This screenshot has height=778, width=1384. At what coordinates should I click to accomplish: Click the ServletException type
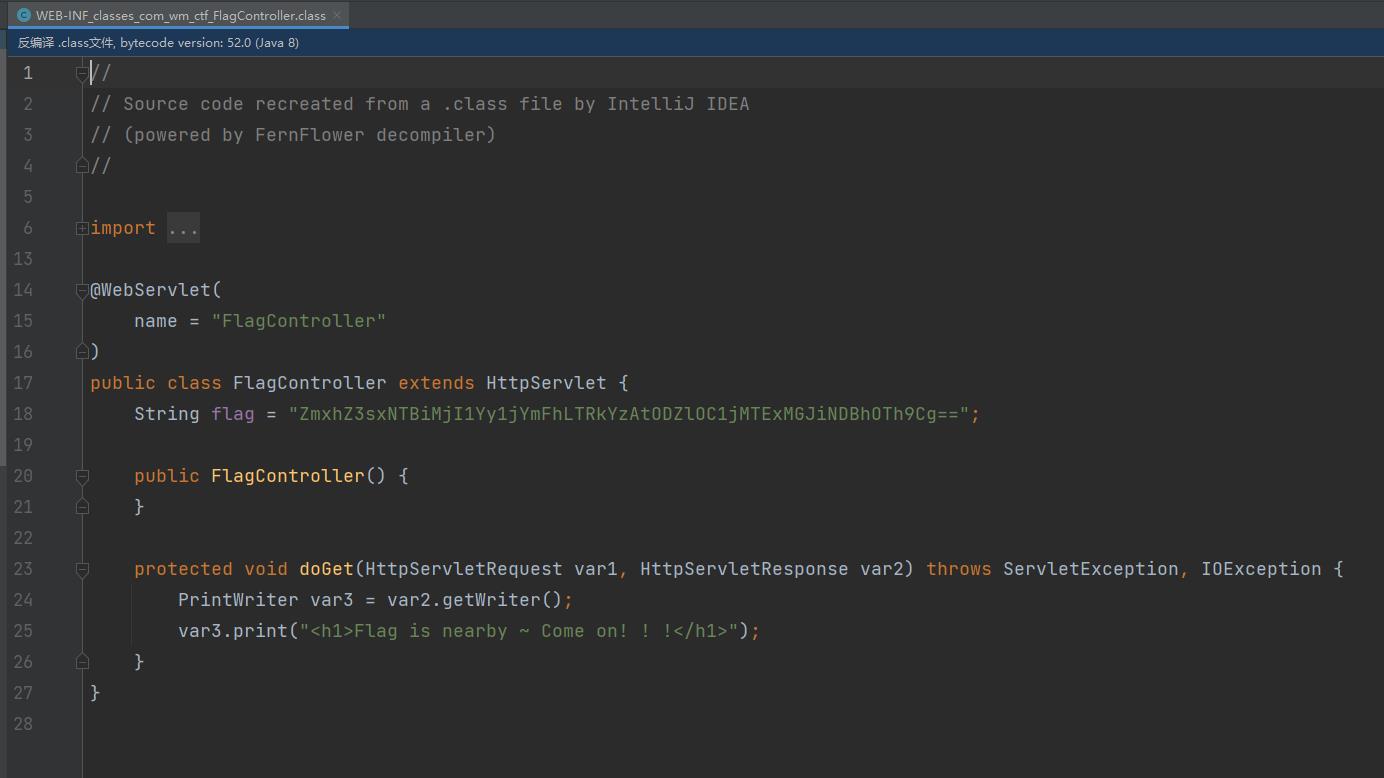pos(1091,569)
